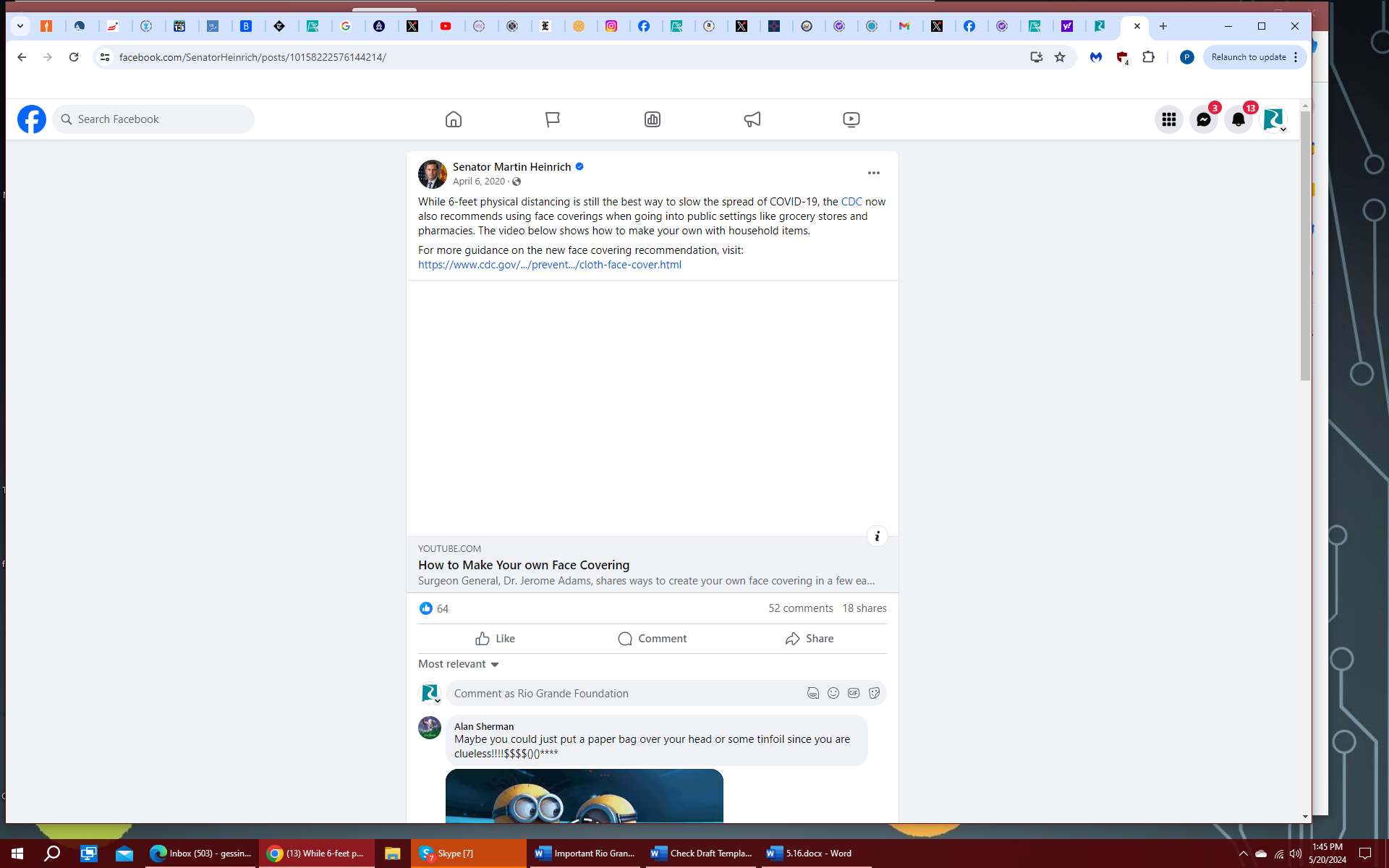Open Ad Center megaphone icon
This screenshot has width=1389, height=868.
pyautogui.click(x=752, y=119)
